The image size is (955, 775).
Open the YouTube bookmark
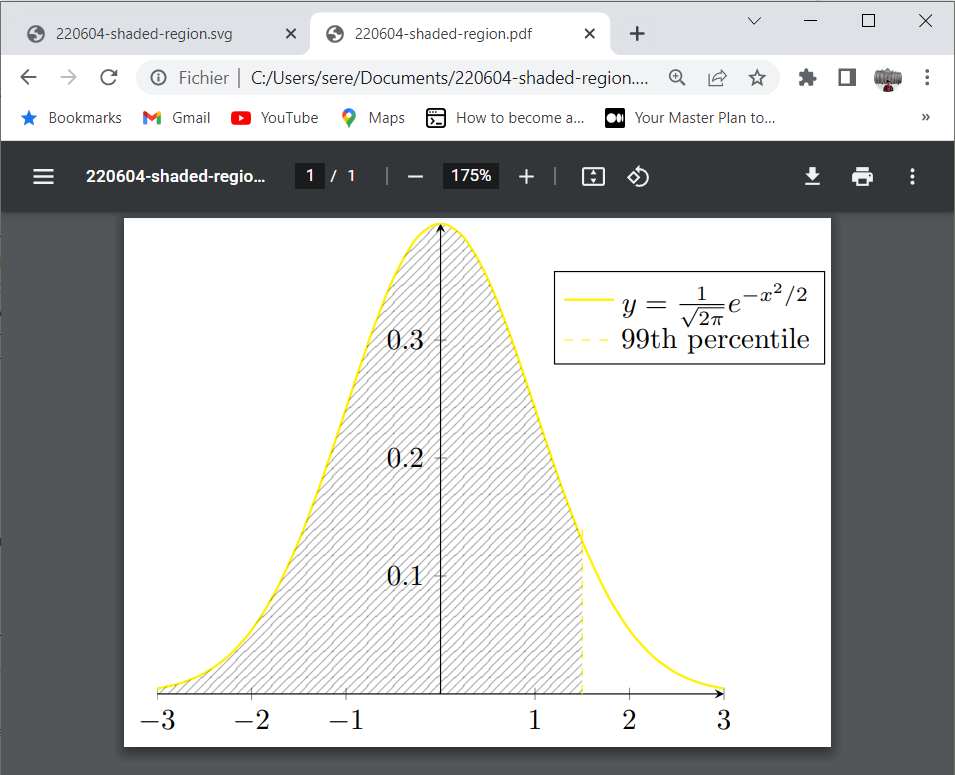(x=275, y=118)
